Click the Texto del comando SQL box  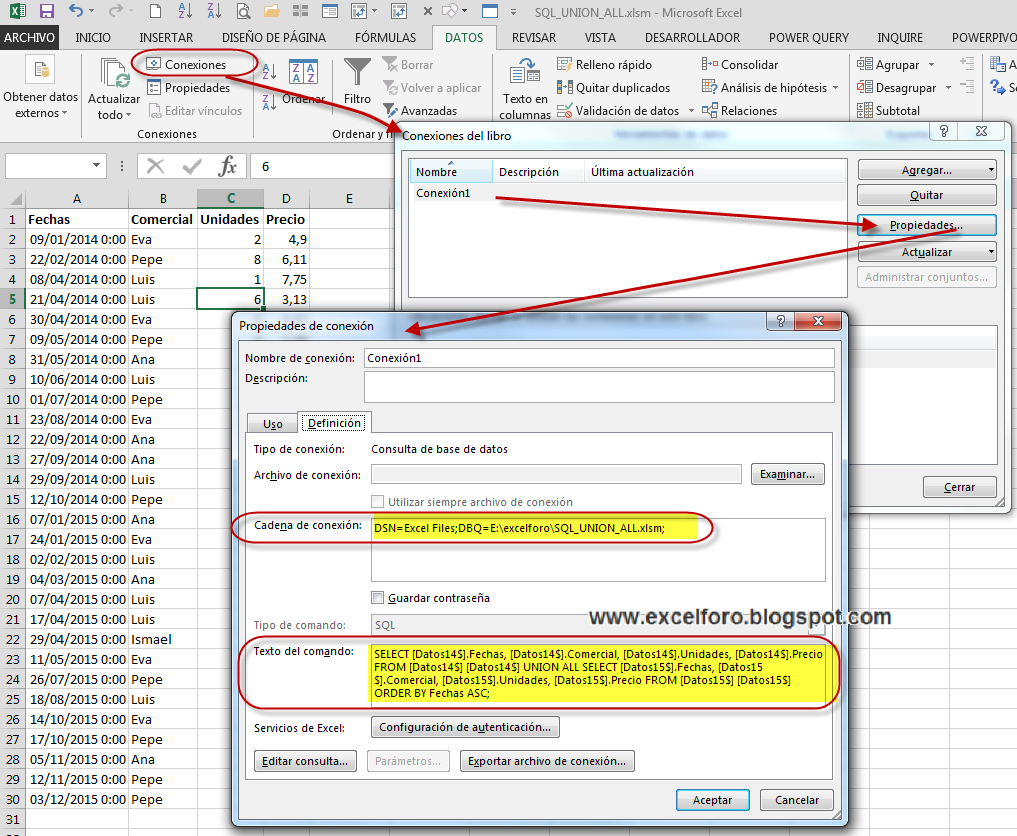pos(599,673)
